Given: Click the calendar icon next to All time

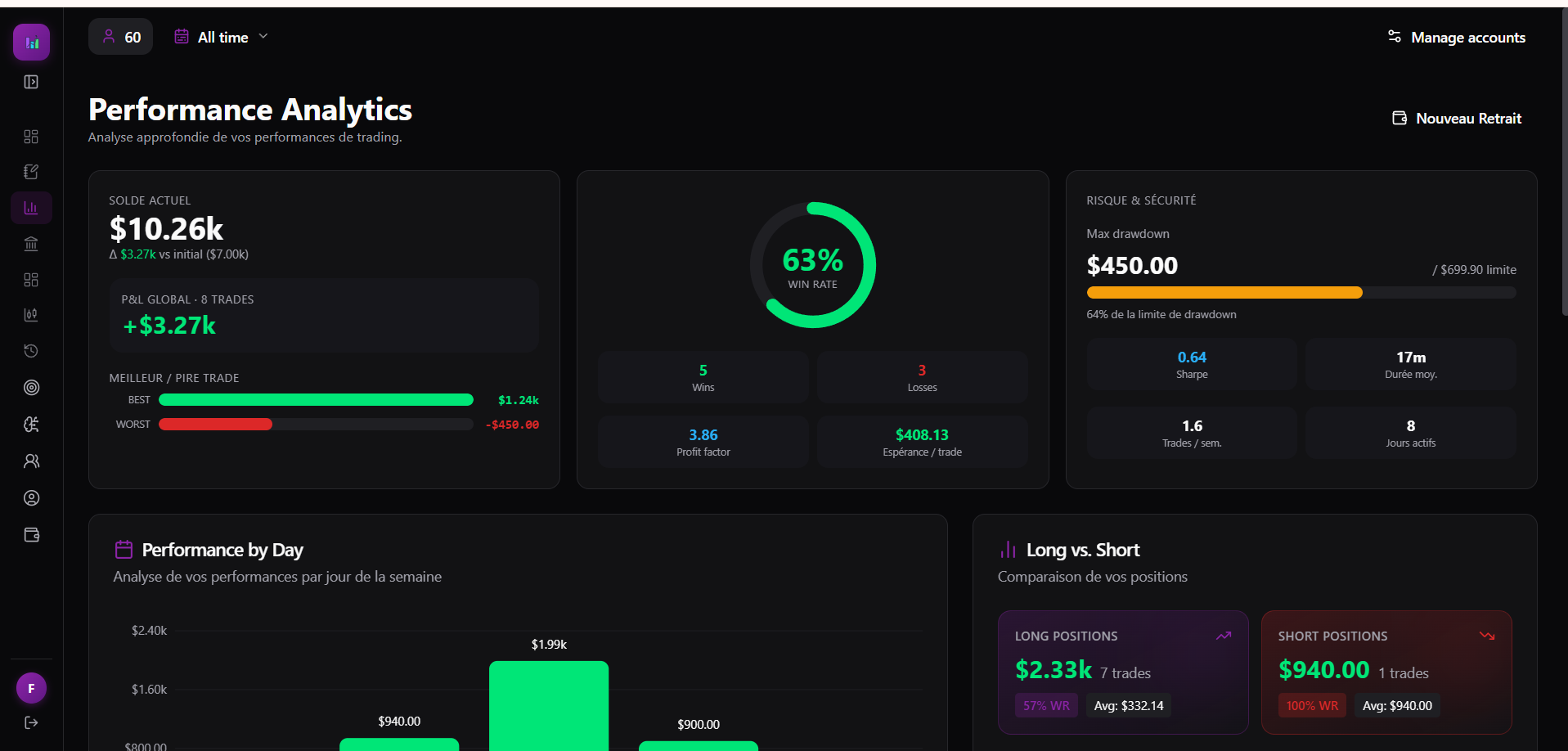Looking at the screenshot, I should [182, 37].
